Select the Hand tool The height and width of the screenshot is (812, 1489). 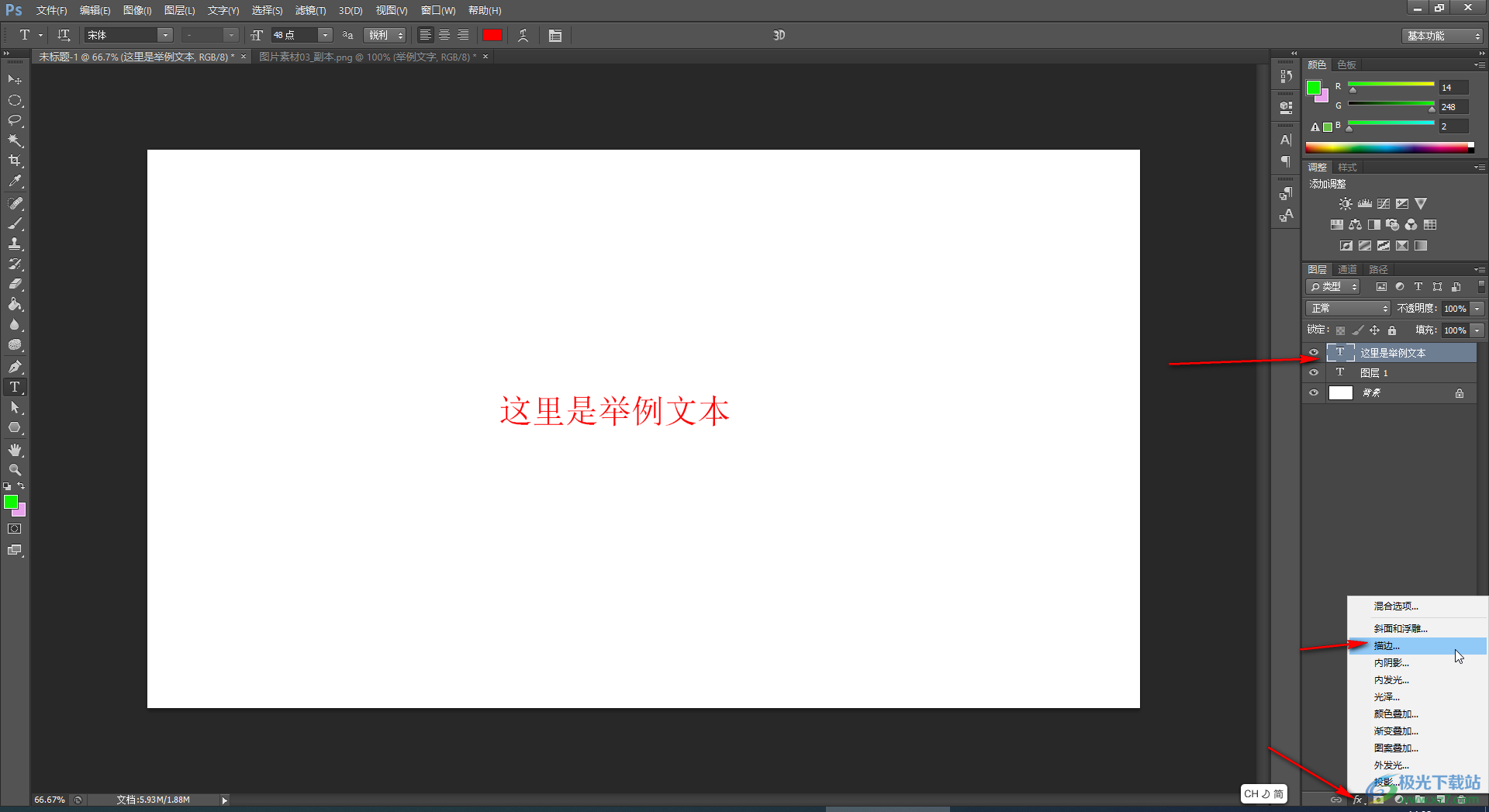pyautogui.click(x=15, y=450)
